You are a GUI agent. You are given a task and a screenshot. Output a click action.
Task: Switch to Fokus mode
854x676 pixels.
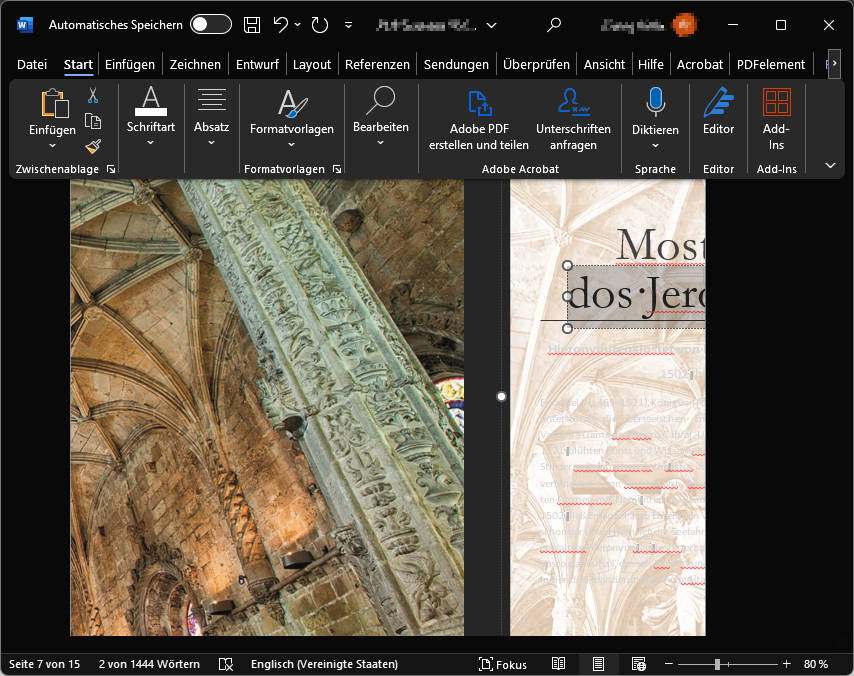(503, 664)
